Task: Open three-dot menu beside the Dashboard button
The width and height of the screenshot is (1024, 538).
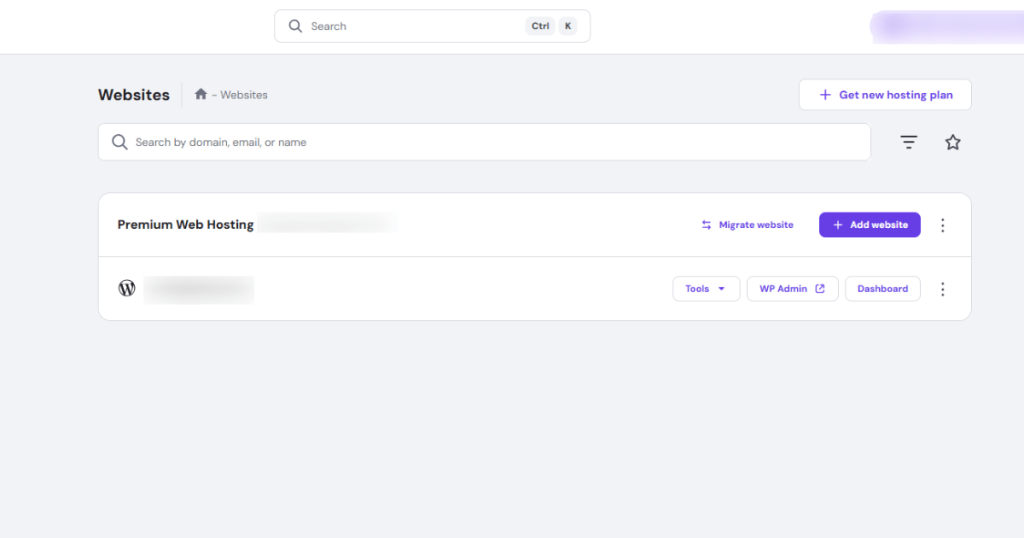Action: click(942, 289)
